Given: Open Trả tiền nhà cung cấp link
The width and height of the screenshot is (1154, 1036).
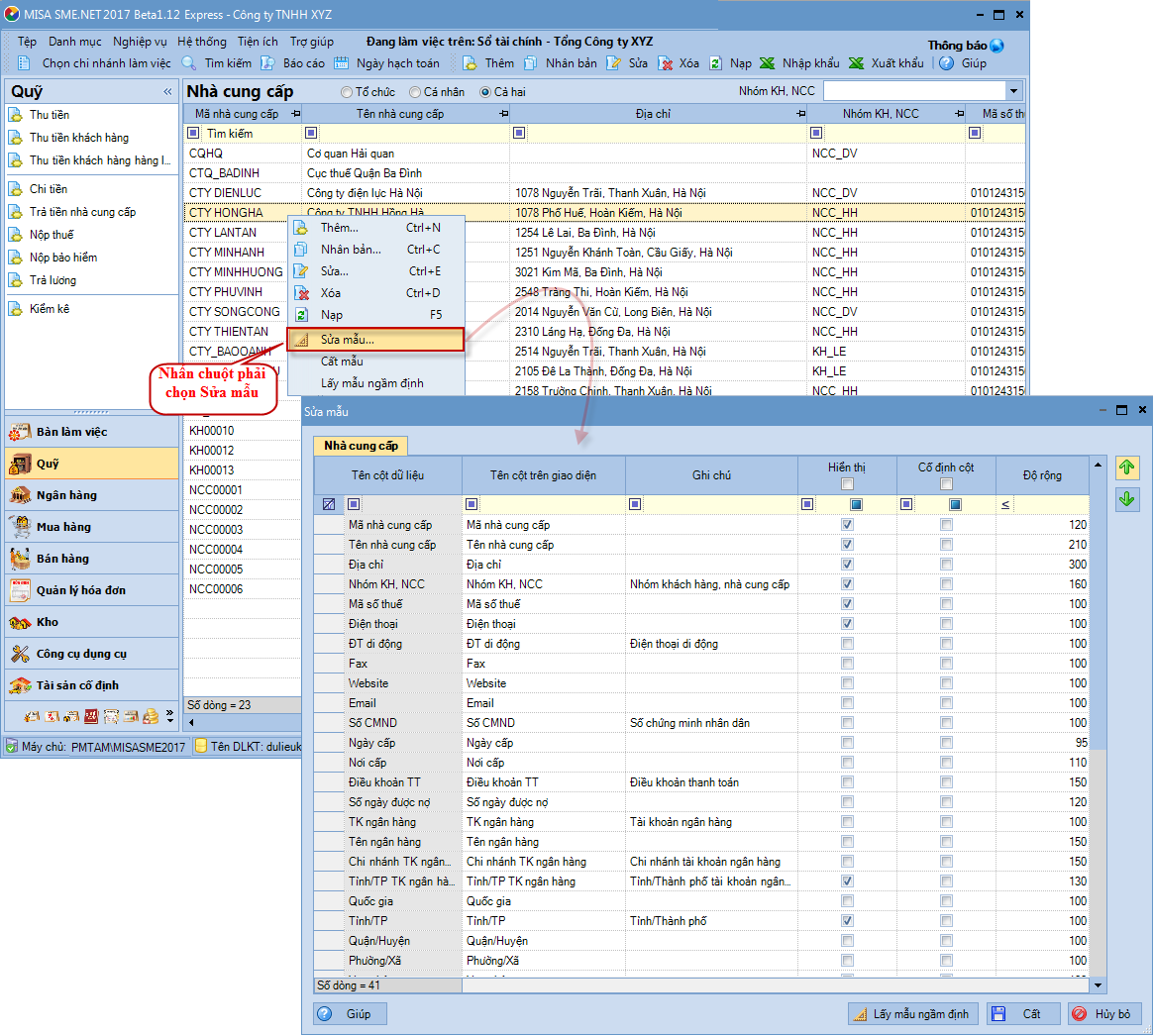Looking at the screenshot, I should point(82,212).
